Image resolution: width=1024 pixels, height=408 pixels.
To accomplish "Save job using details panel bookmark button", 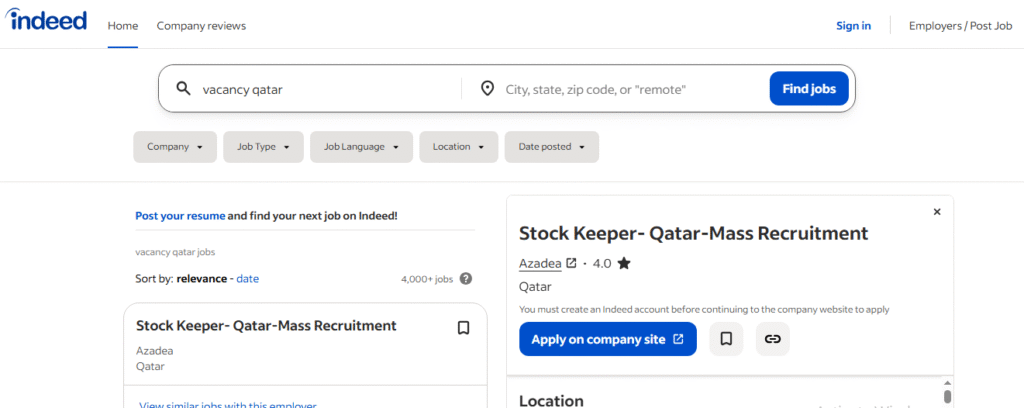I will [x=726, y=339].
